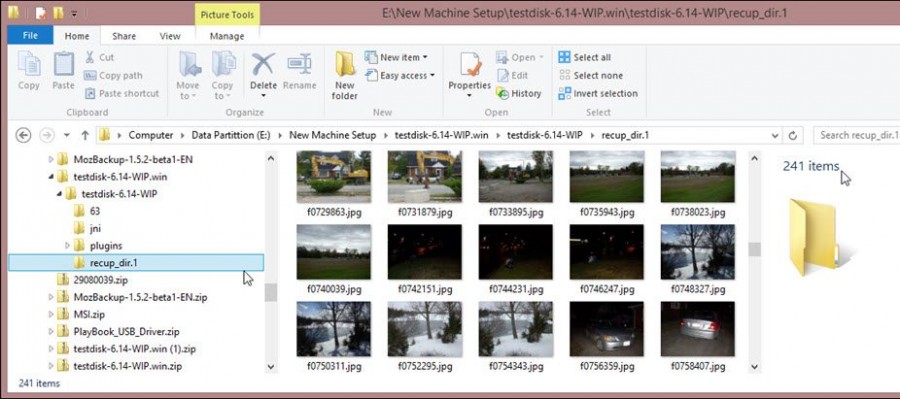This screenshot has height=399, width=900.
Task: Switch to the View ribbon tab
Action: (170, 36)
